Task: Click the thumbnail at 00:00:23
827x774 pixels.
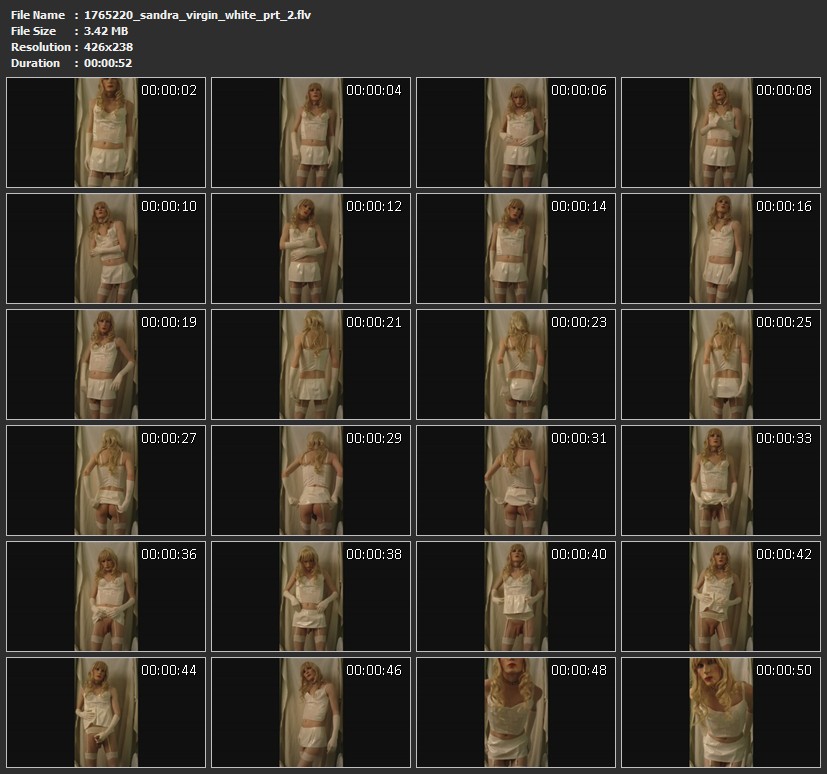Action: click(x=516, y=364)
